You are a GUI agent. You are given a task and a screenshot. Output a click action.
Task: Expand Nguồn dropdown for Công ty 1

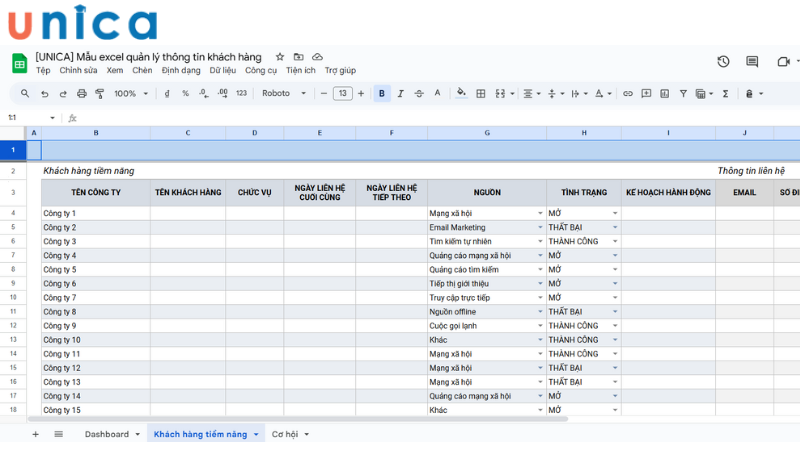tap(538, 213)
